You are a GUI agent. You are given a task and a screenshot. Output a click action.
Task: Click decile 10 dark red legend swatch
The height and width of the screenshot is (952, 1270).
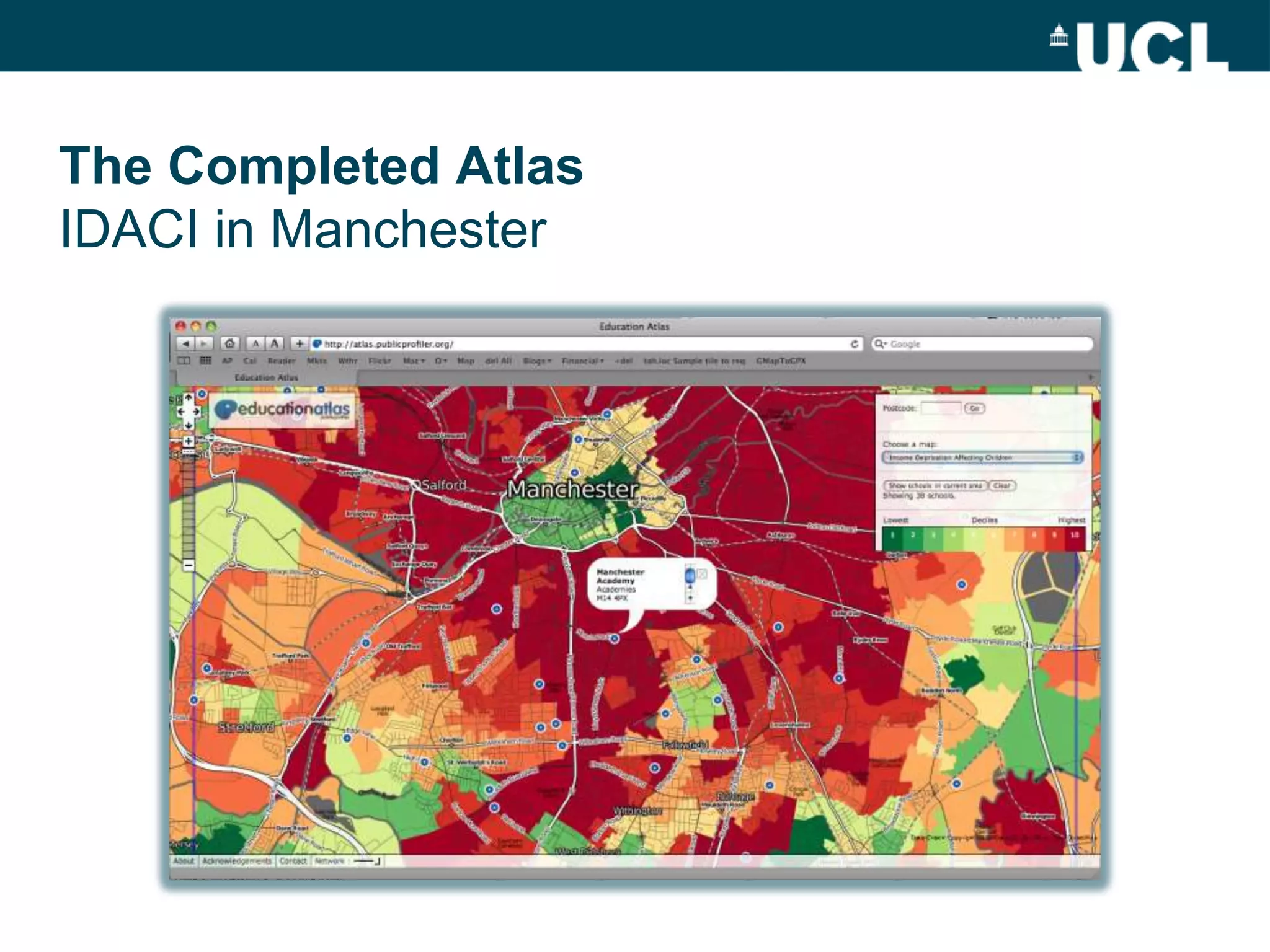1075,535
